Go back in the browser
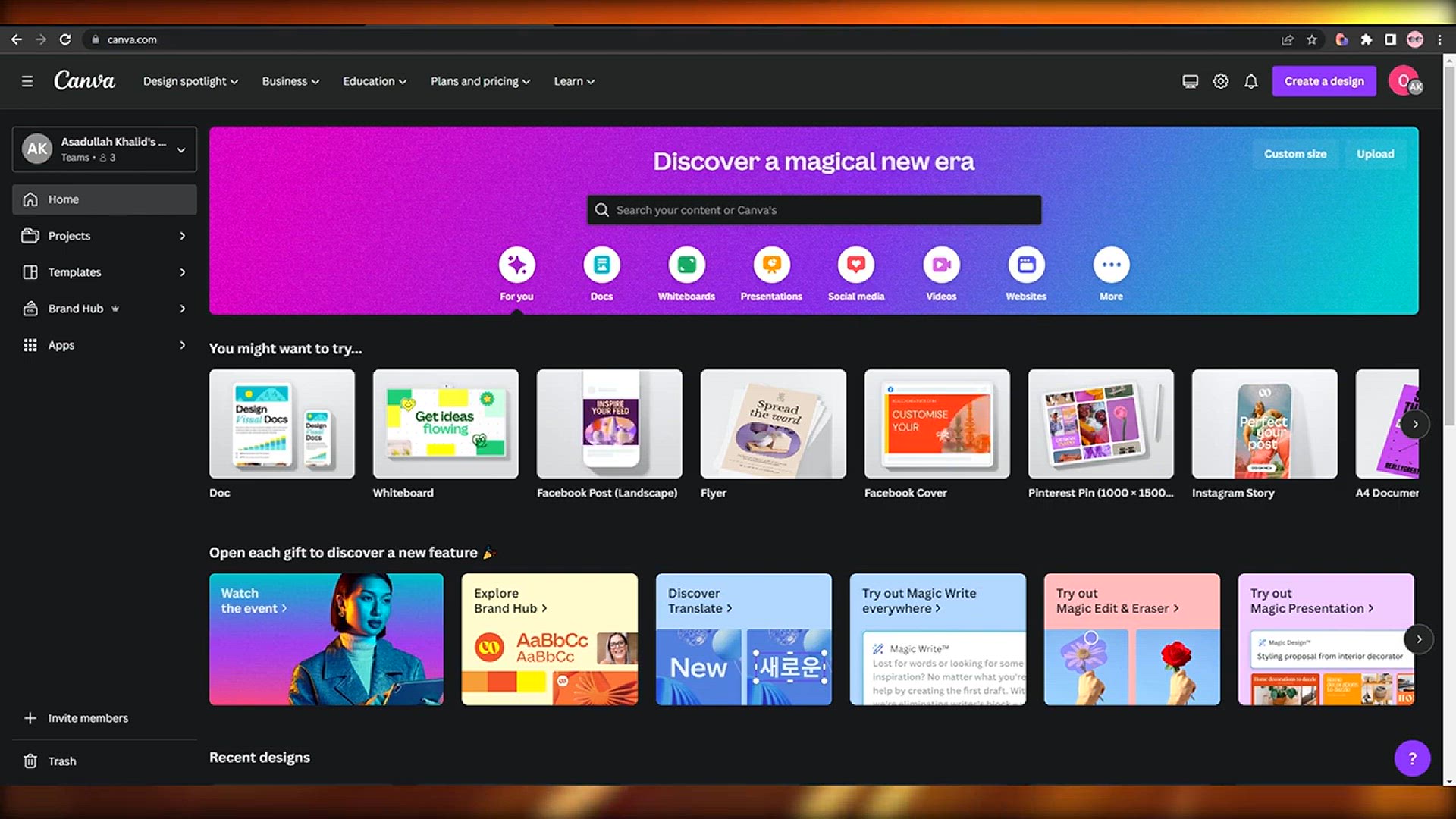The image size is (1456, 819). click(17, 39)
